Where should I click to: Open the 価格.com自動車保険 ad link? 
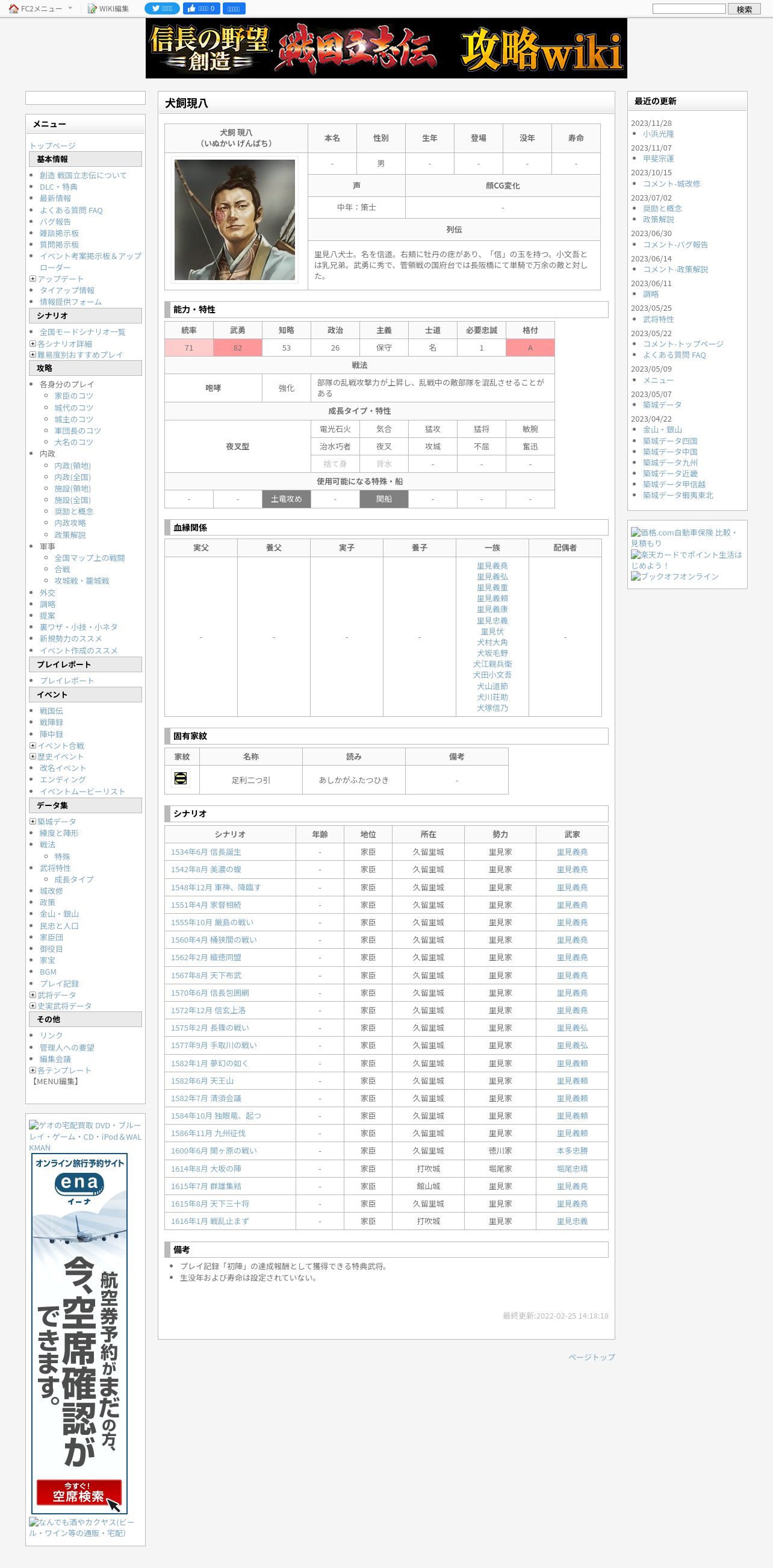685,537
